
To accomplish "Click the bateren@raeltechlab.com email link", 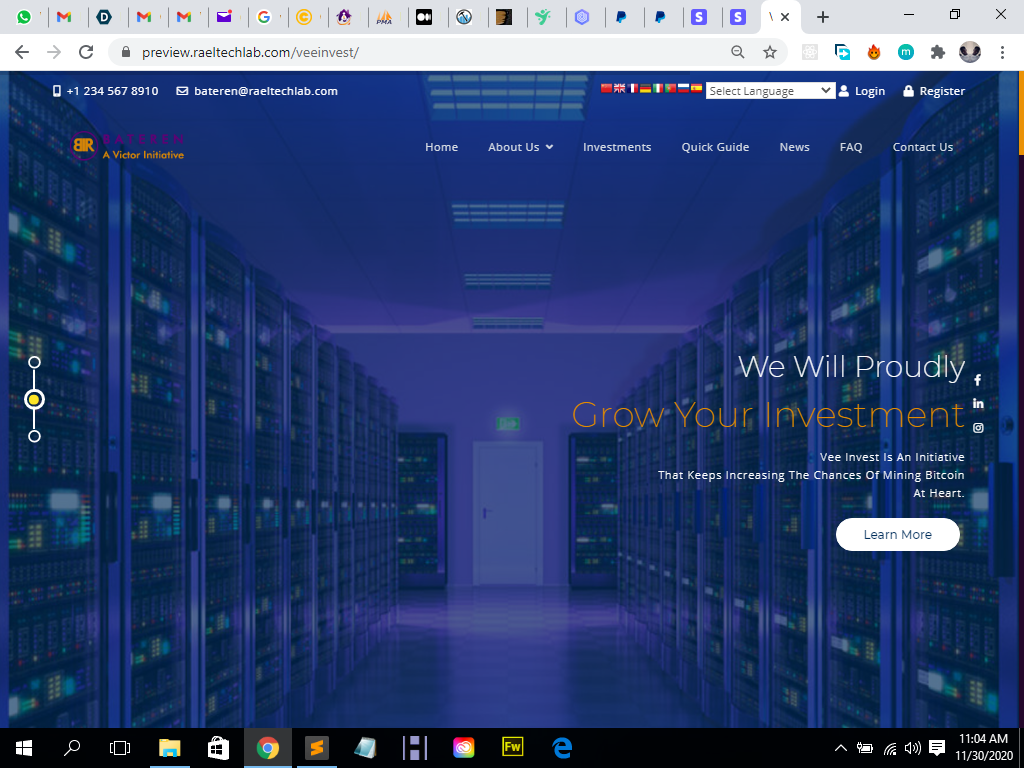I will click(x=257, y=91).
